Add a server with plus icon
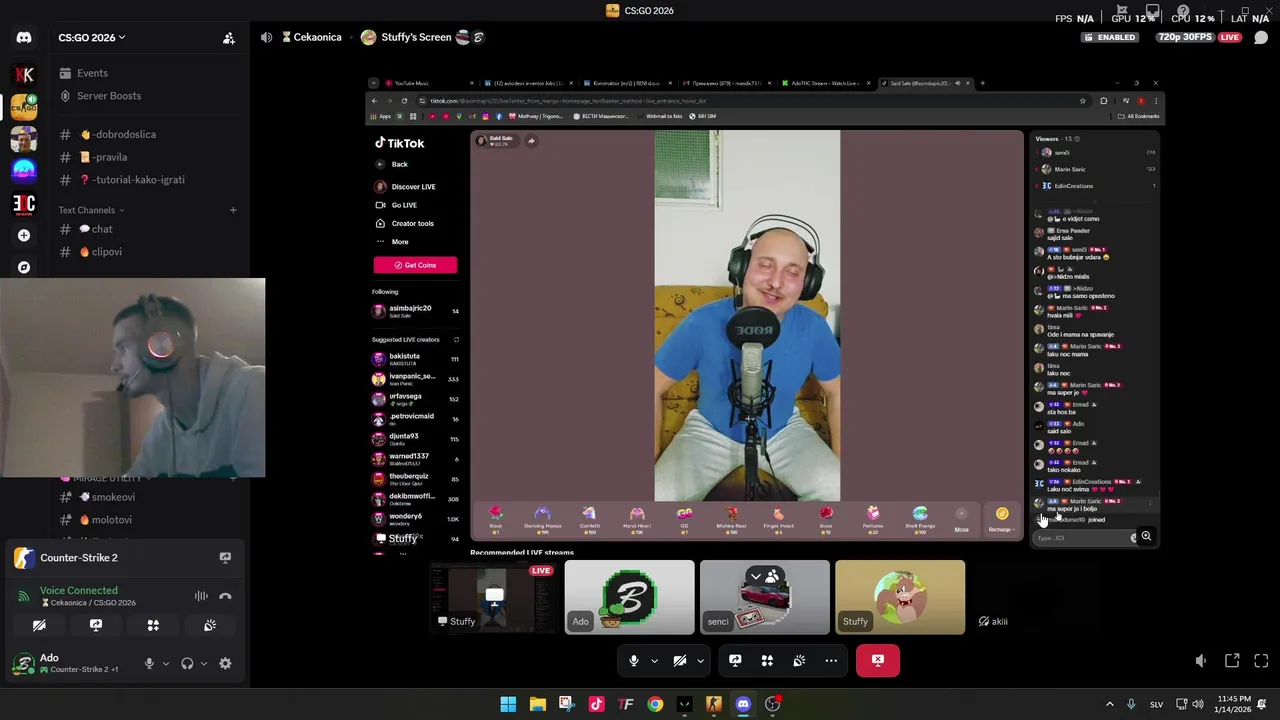Image resolution: width=1280 pixels, height=720 pixels. 24,235
